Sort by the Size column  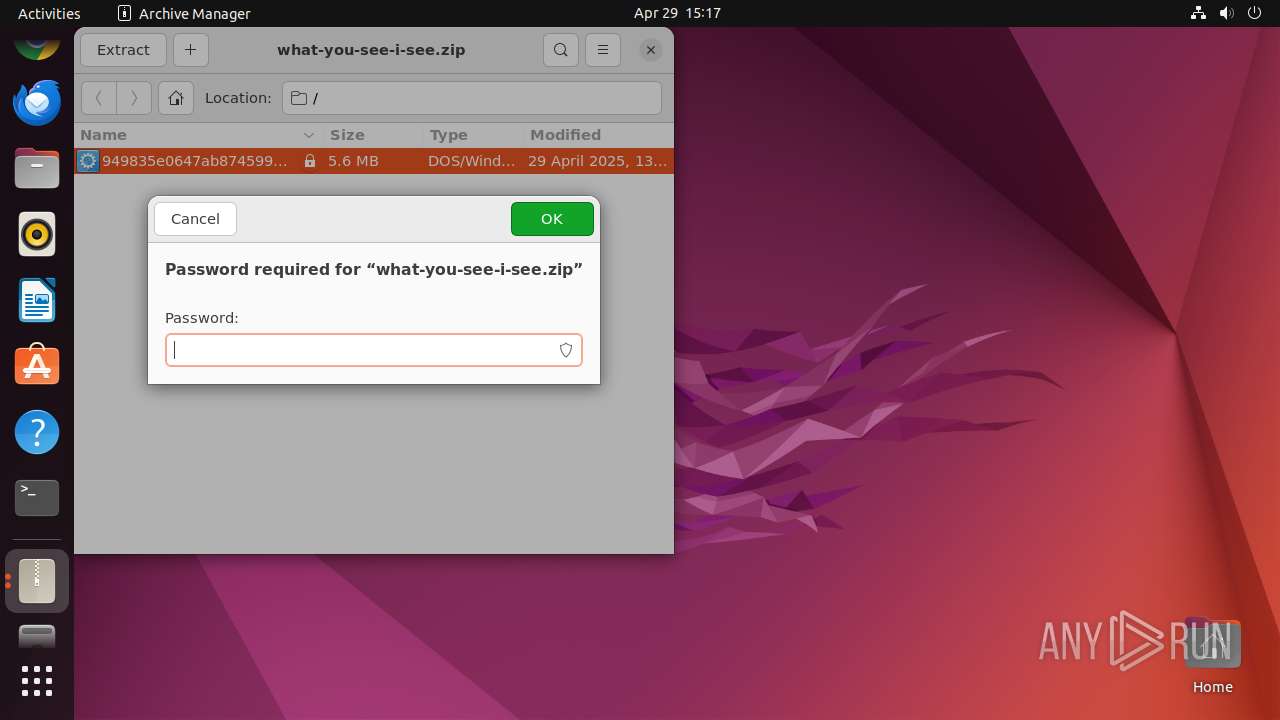(374, 135)
